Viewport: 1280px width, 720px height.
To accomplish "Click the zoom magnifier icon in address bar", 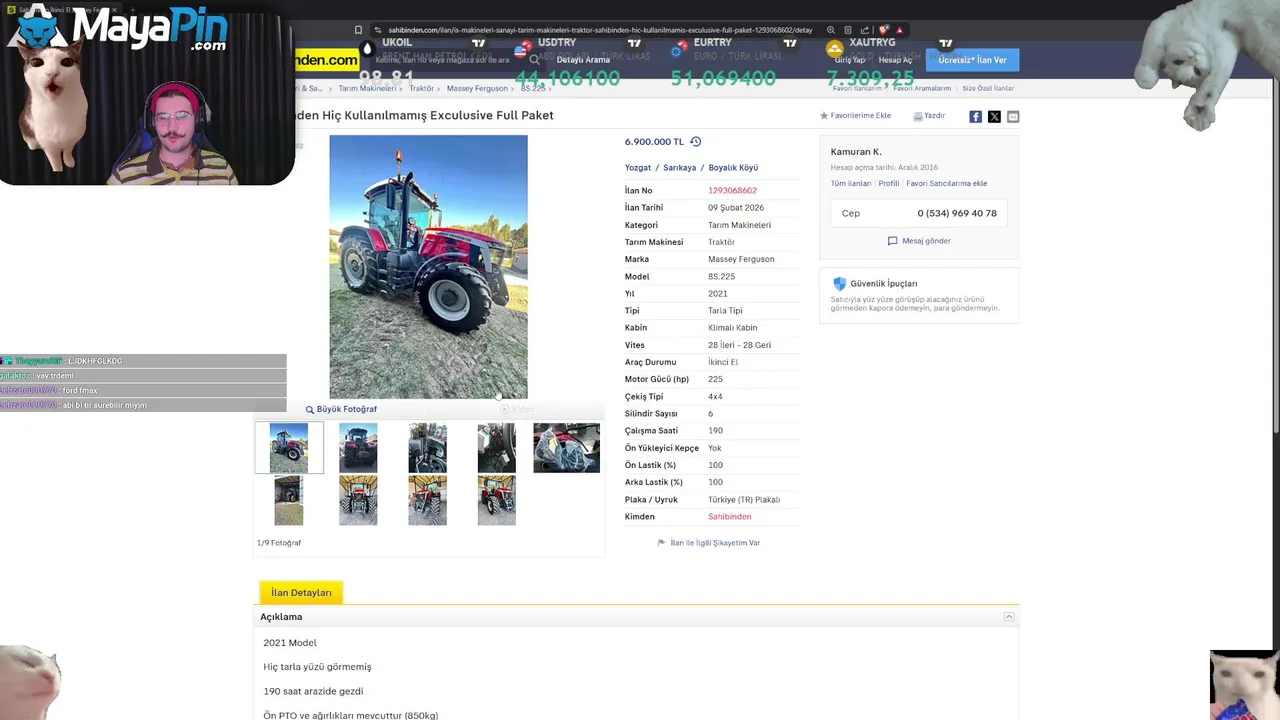I will click(830, 30).
